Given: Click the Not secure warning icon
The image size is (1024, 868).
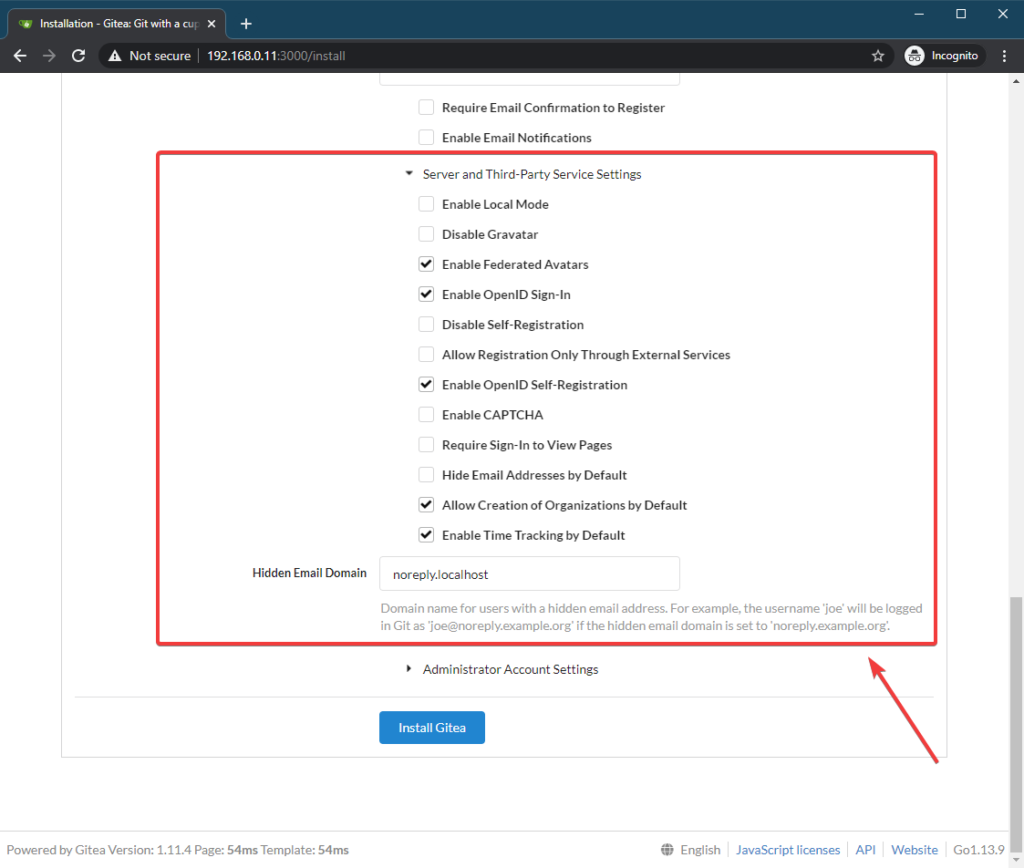Looking at the screenshot, I should pyautogui.click(x=115, y=56).
